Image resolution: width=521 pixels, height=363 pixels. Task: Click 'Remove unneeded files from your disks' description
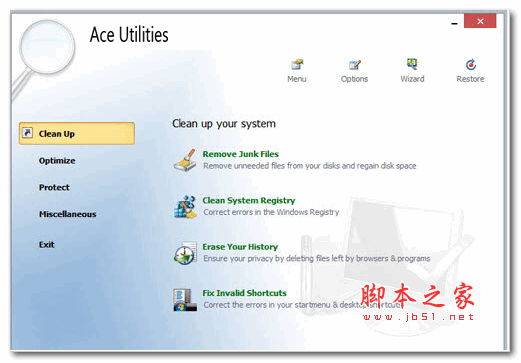310,166
